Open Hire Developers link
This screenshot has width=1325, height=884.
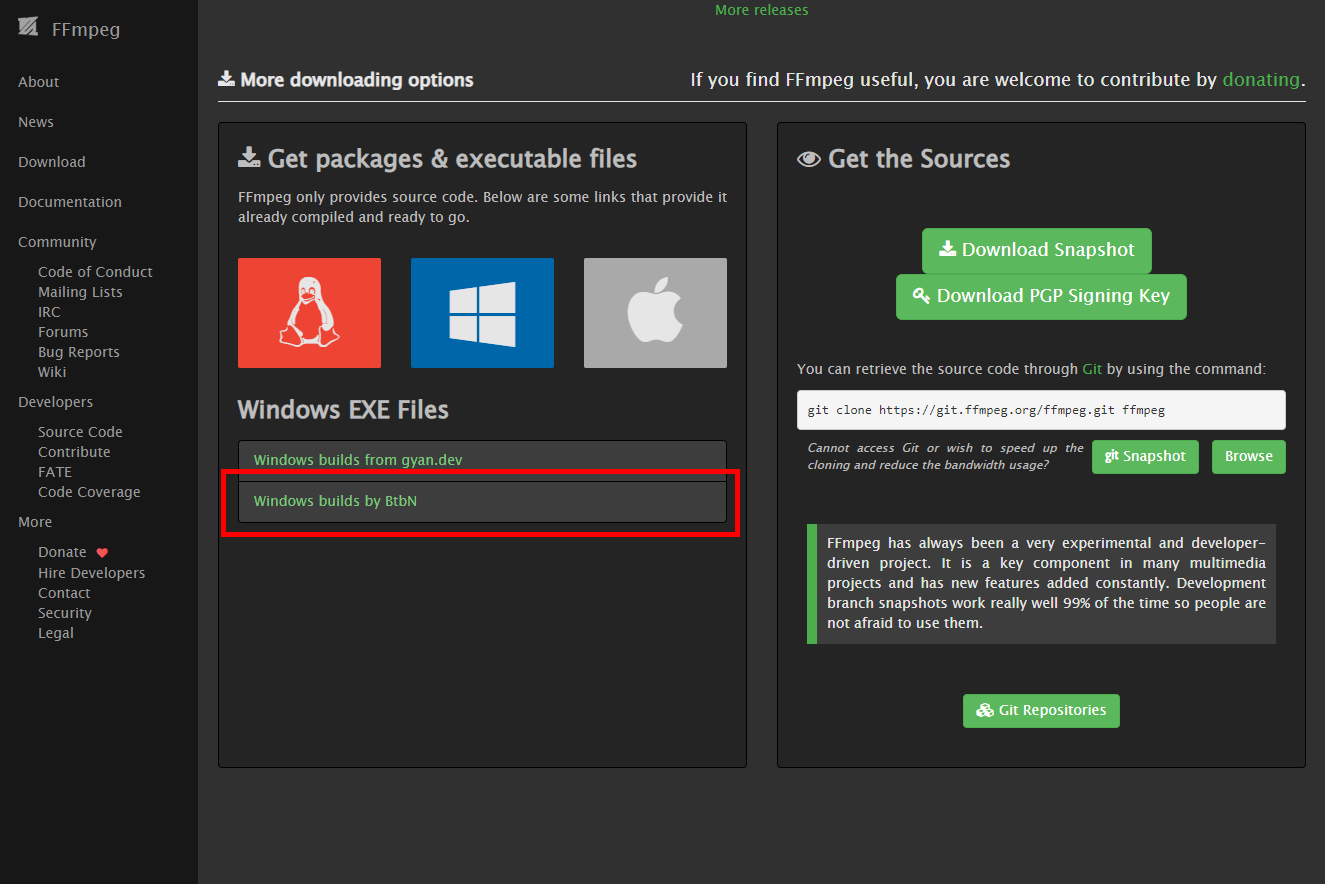[x=91, y=573]
